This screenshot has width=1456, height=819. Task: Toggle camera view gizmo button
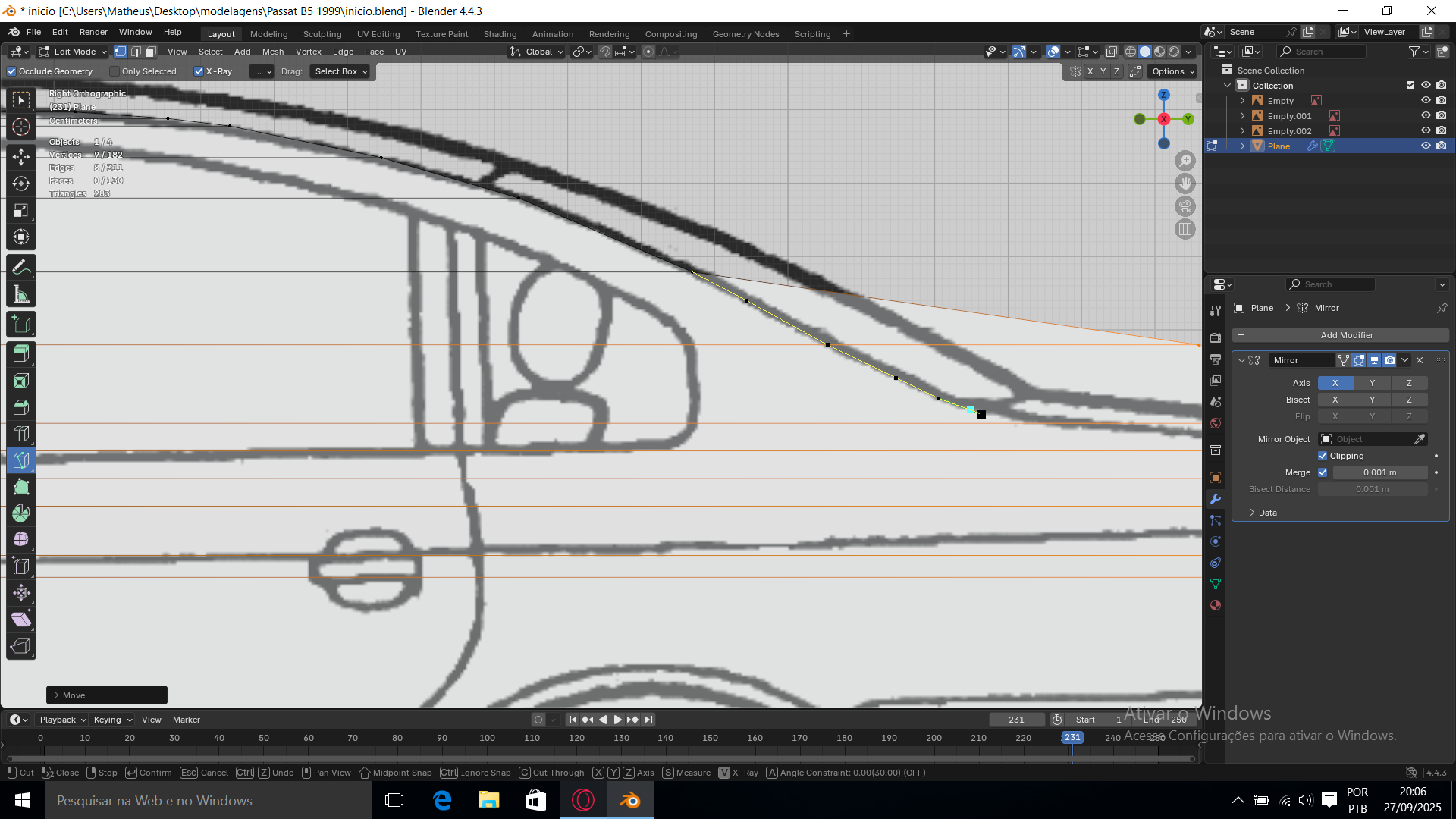point(1185,206)
